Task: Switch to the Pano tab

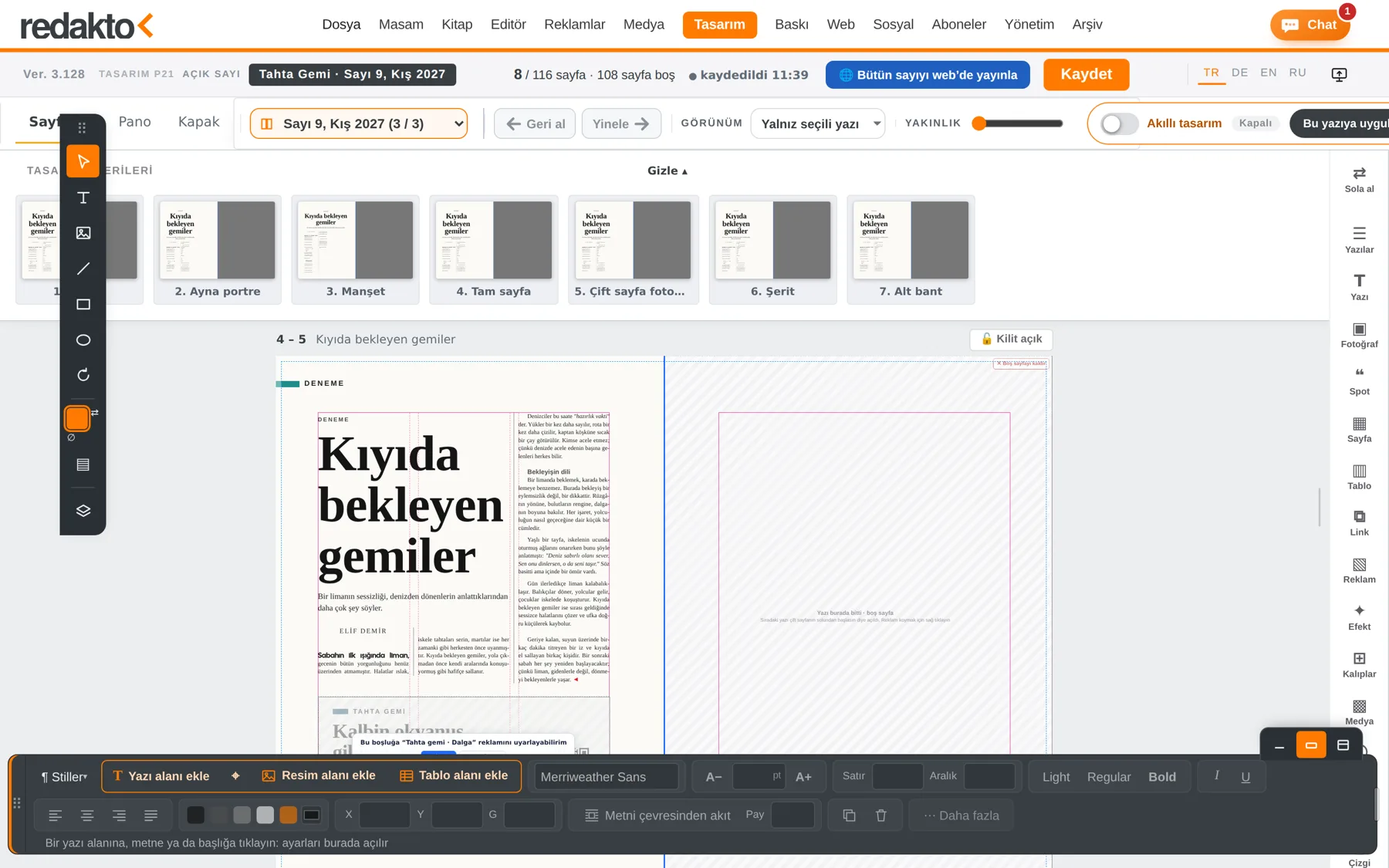Action: click(134, 122)
